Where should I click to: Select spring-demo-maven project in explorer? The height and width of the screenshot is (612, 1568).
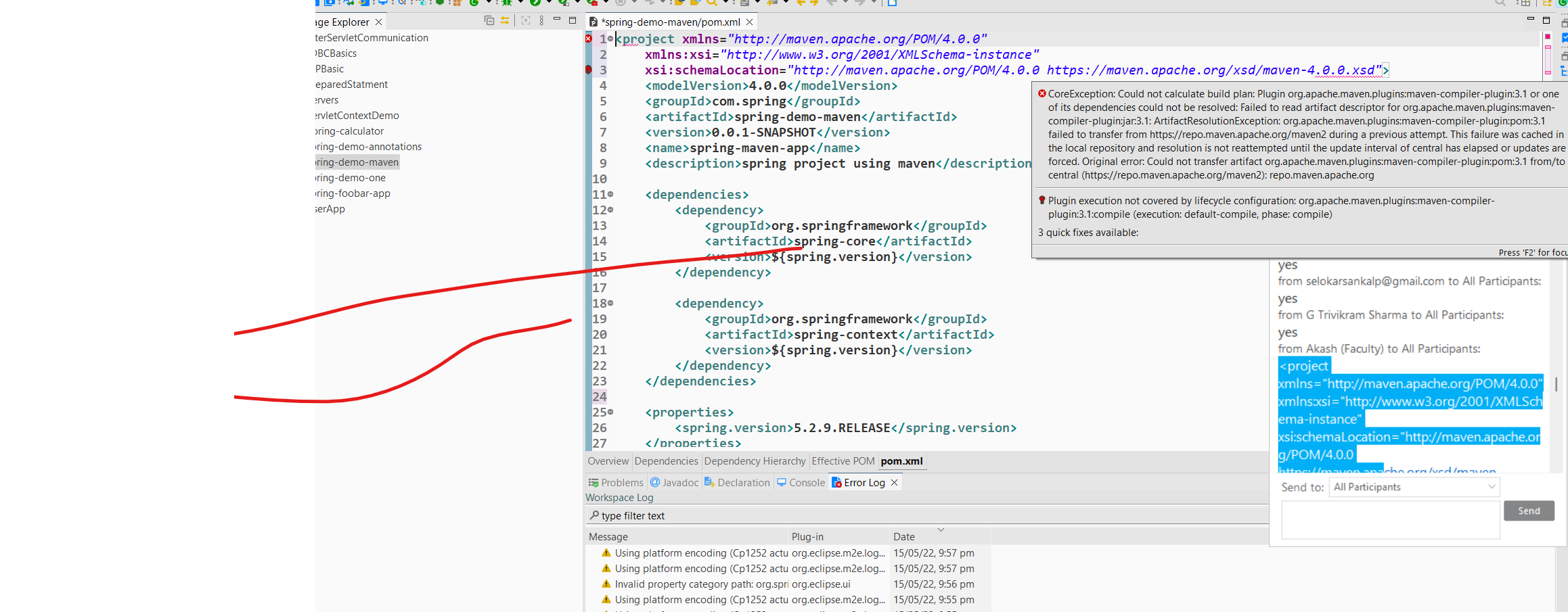[x=357, y=162]
